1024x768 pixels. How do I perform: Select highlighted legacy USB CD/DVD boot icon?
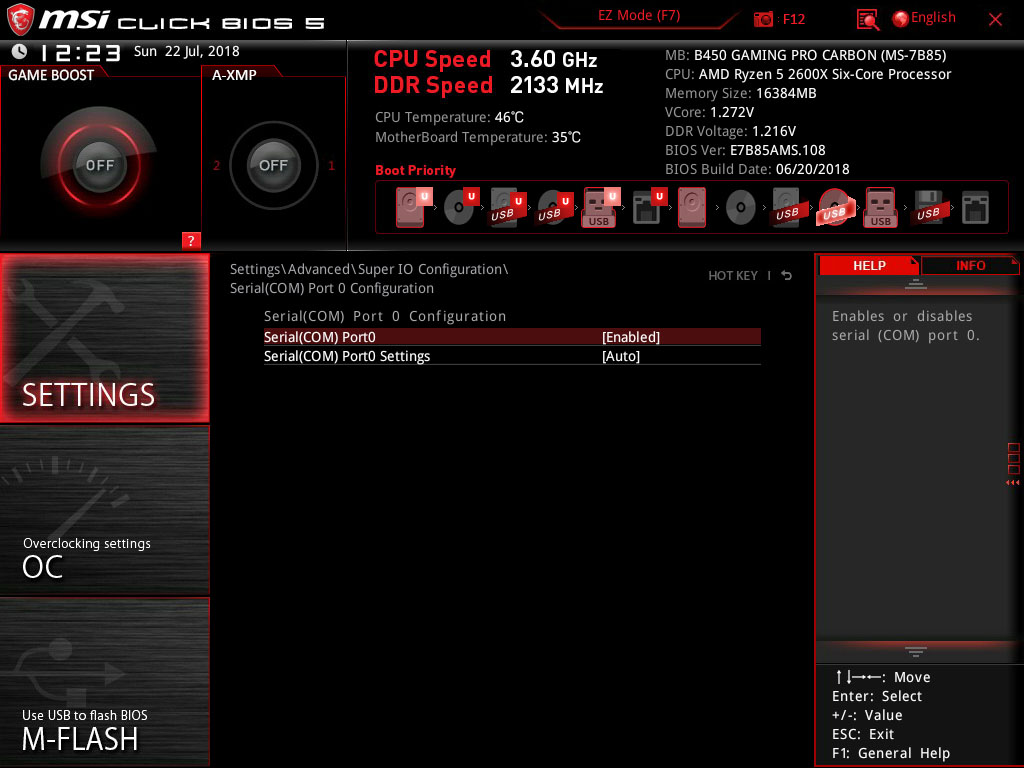(x=835, y=207)
